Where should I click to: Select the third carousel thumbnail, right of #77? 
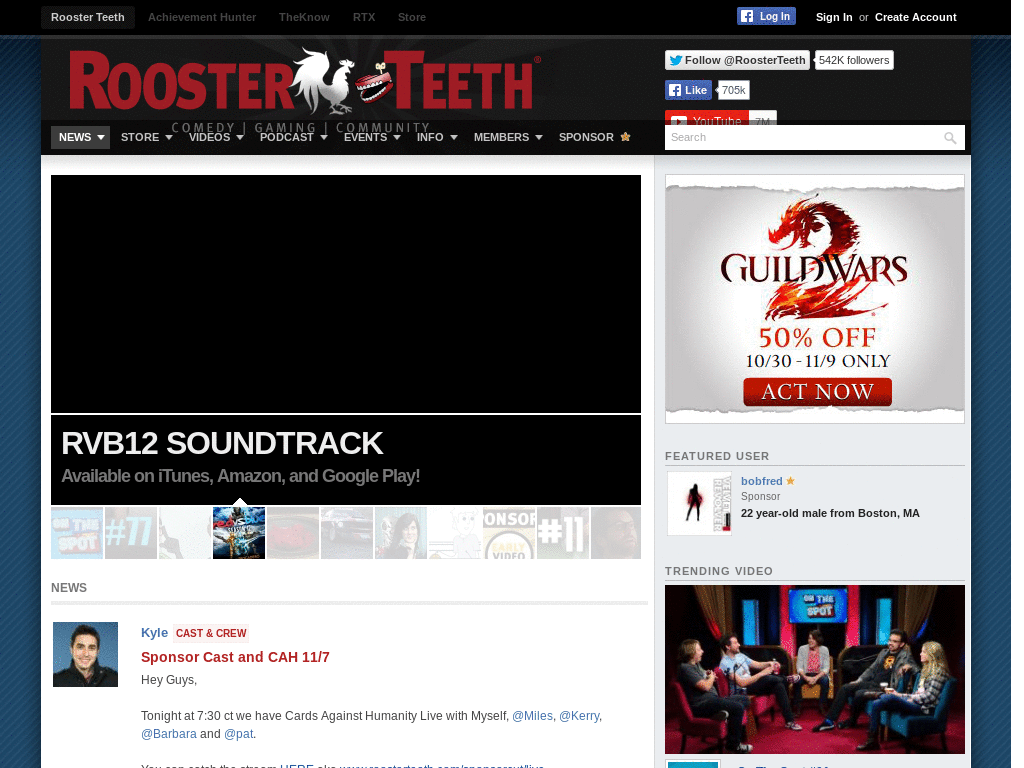tap(185, 533)
